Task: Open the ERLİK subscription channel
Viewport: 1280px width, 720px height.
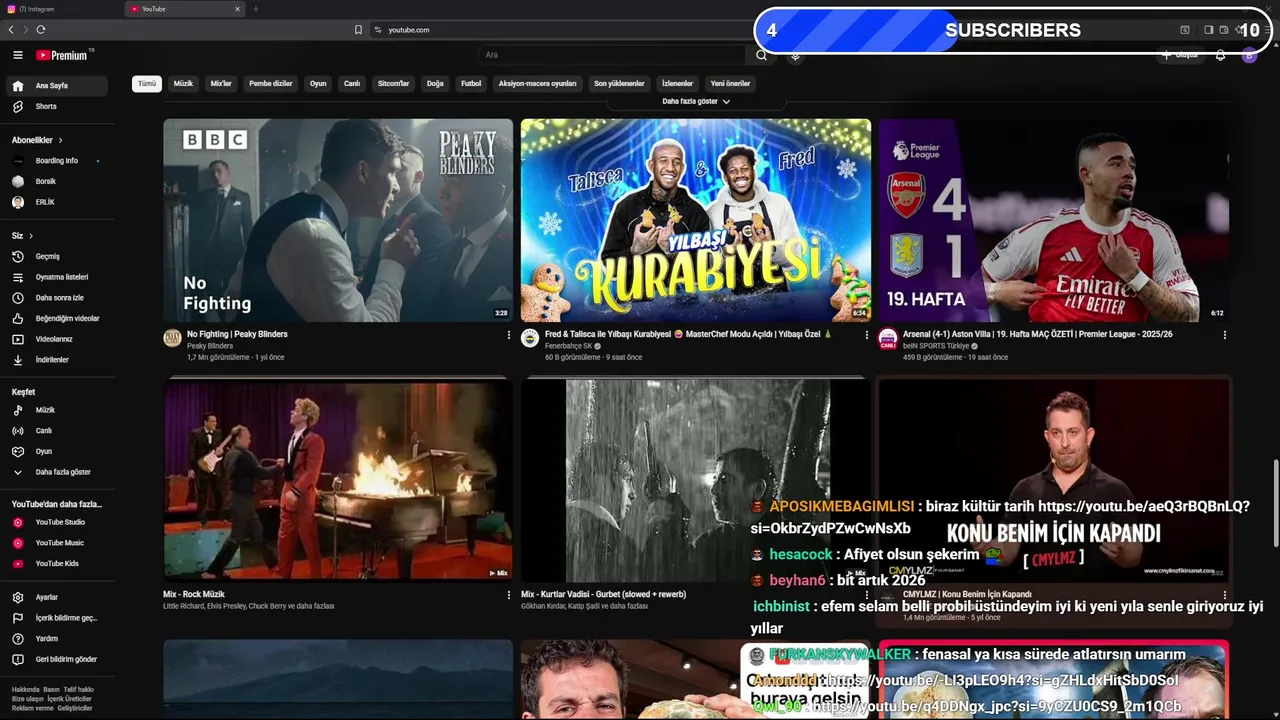Action: [x=57, y=202]
